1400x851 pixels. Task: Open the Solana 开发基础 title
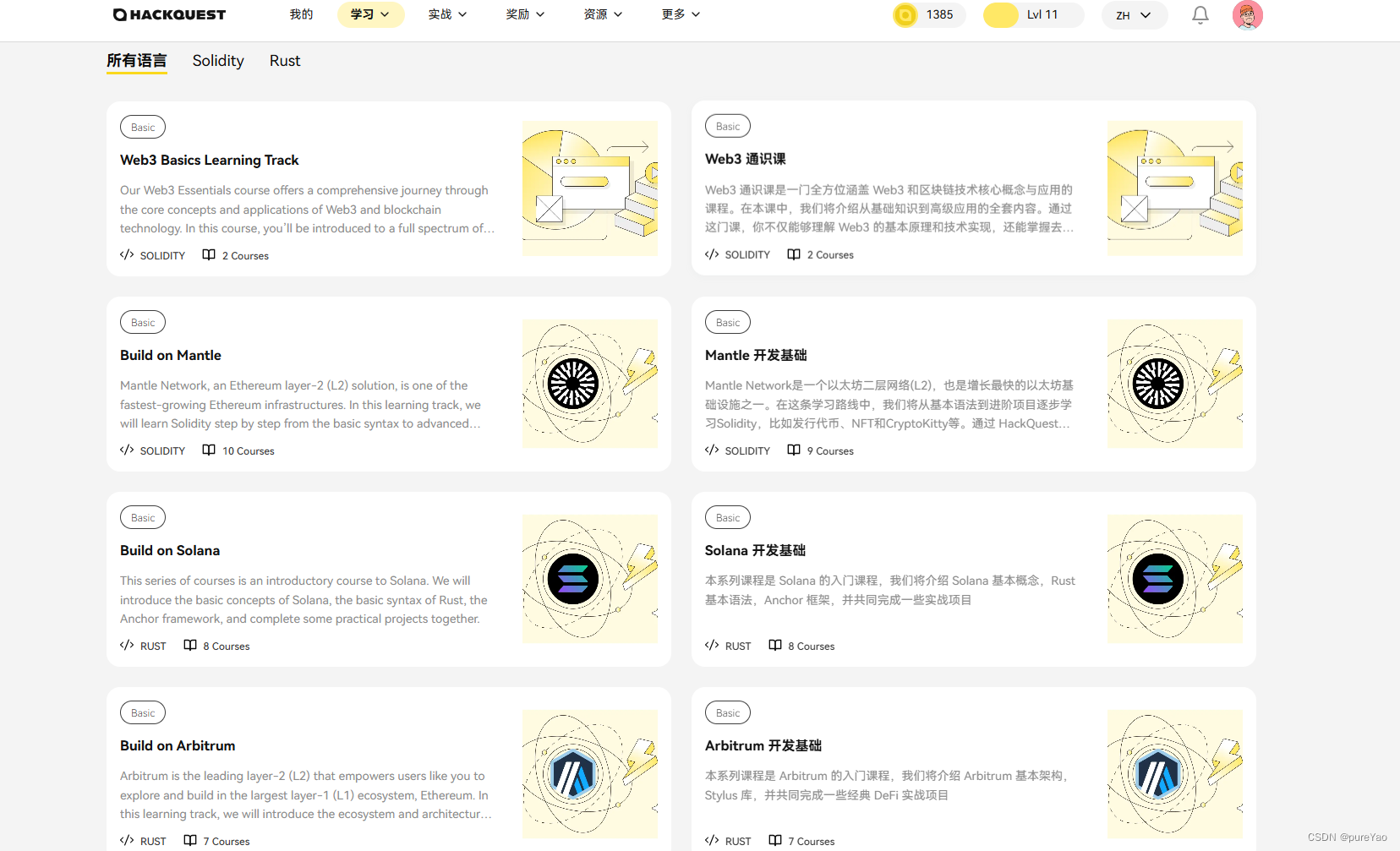coord(755,550)
